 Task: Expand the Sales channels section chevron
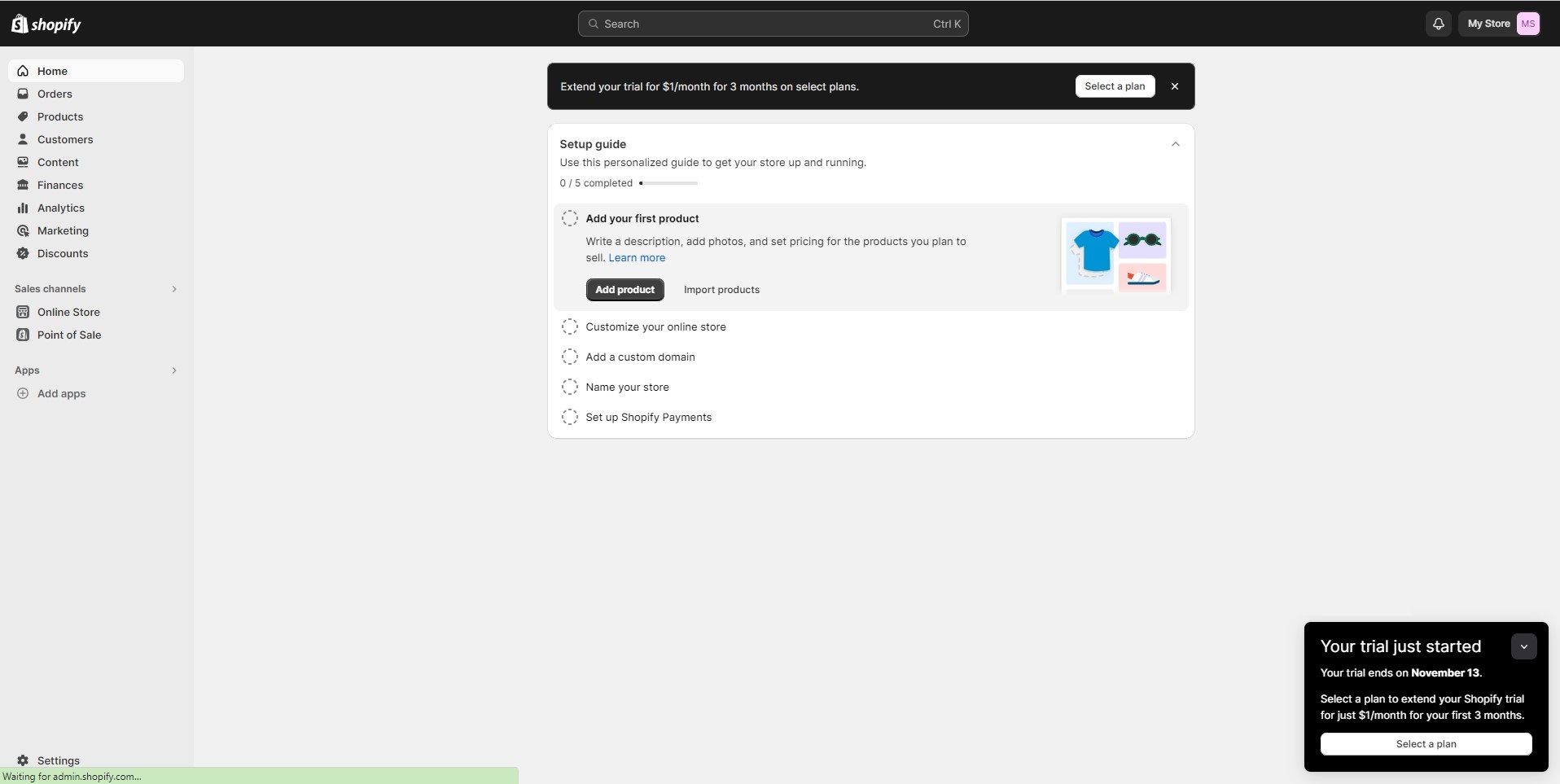[174, 289]
